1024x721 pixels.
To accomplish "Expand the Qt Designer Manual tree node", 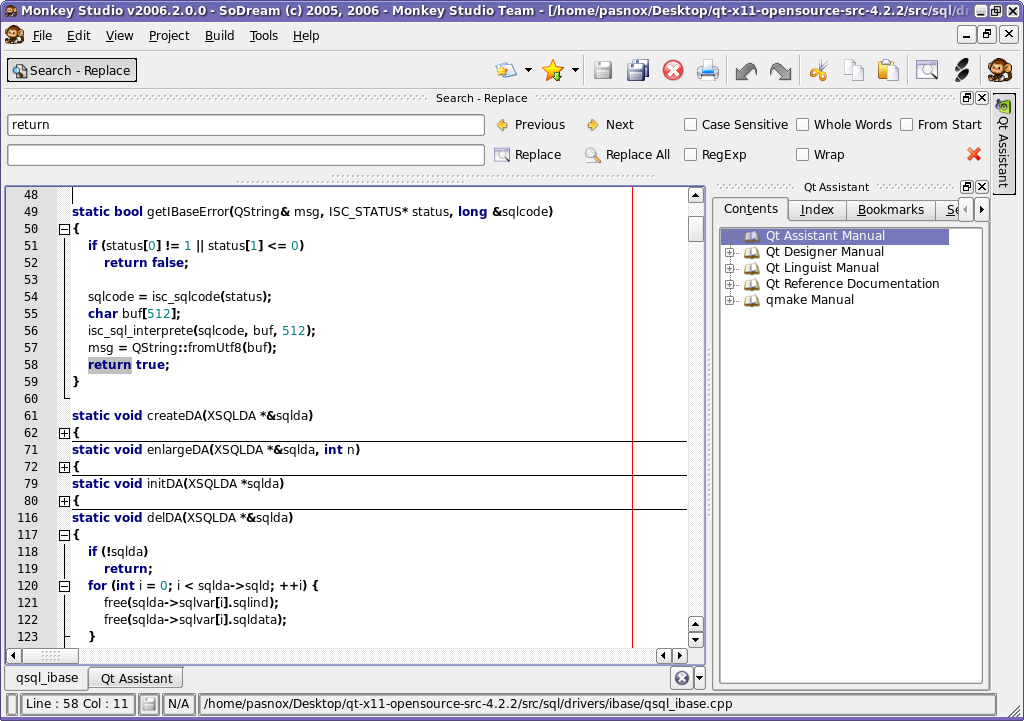I will click(729, 252).
